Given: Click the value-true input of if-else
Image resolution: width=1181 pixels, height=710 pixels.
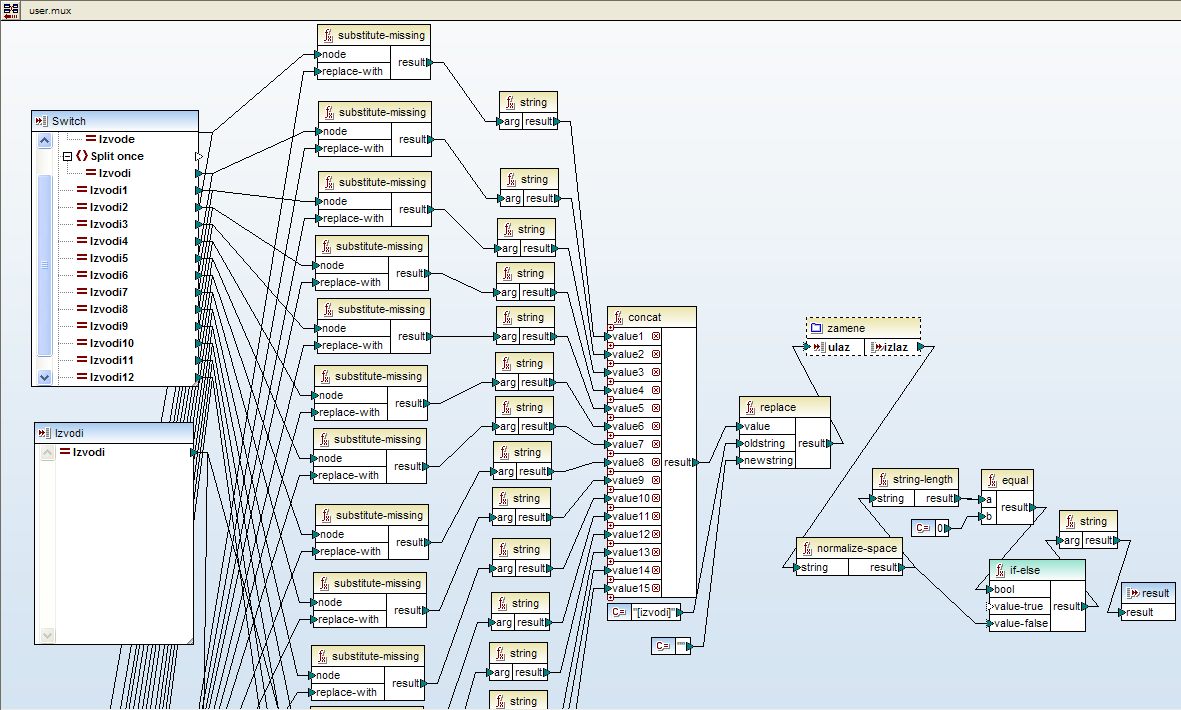Looking at the screenshot, I should coord(1018,606).
